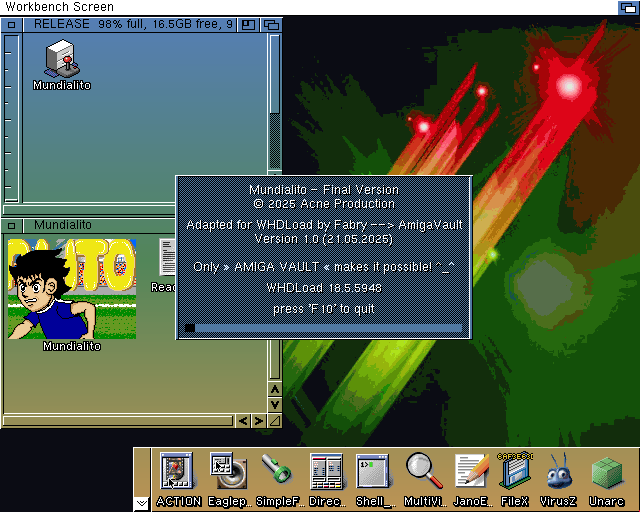
Task: Open FileX hex editor in dock
Action: pos(515,480)
